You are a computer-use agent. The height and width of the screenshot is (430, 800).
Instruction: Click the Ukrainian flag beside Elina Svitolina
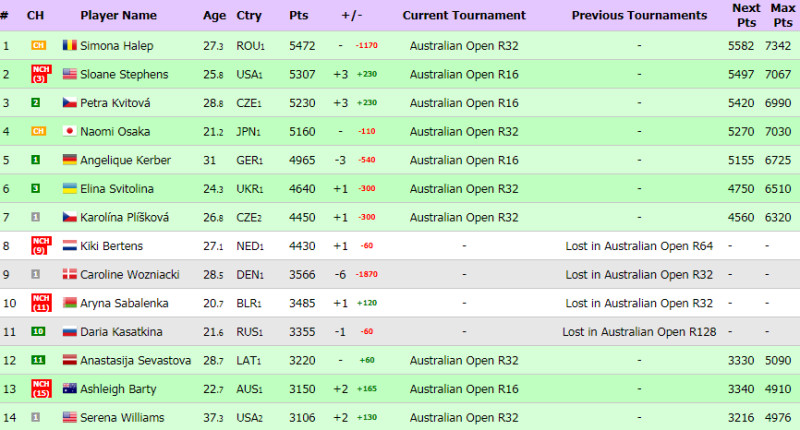[69, 188]
